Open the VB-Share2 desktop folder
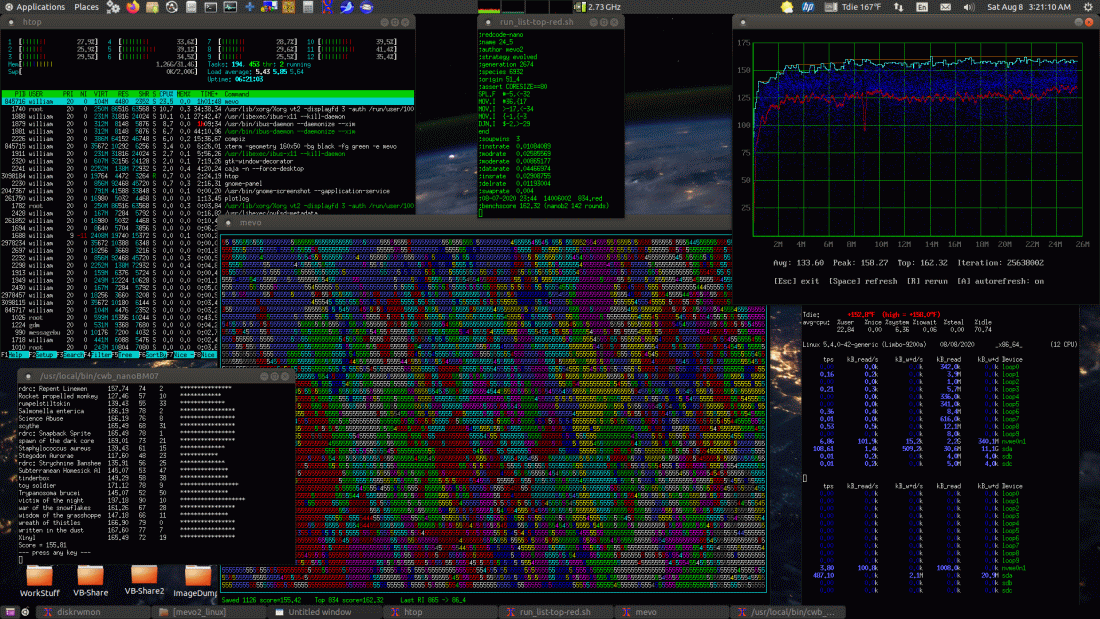Screen dimensions: 1100x619 tap(145, 580)
